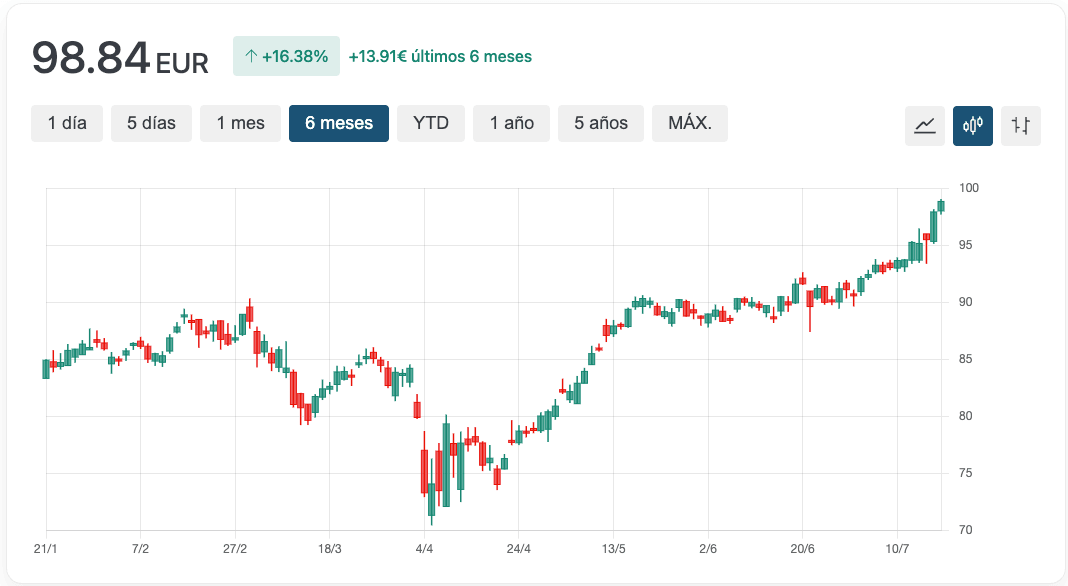Switch to the OHLC bar chart icon

[x=1021, y=126]
